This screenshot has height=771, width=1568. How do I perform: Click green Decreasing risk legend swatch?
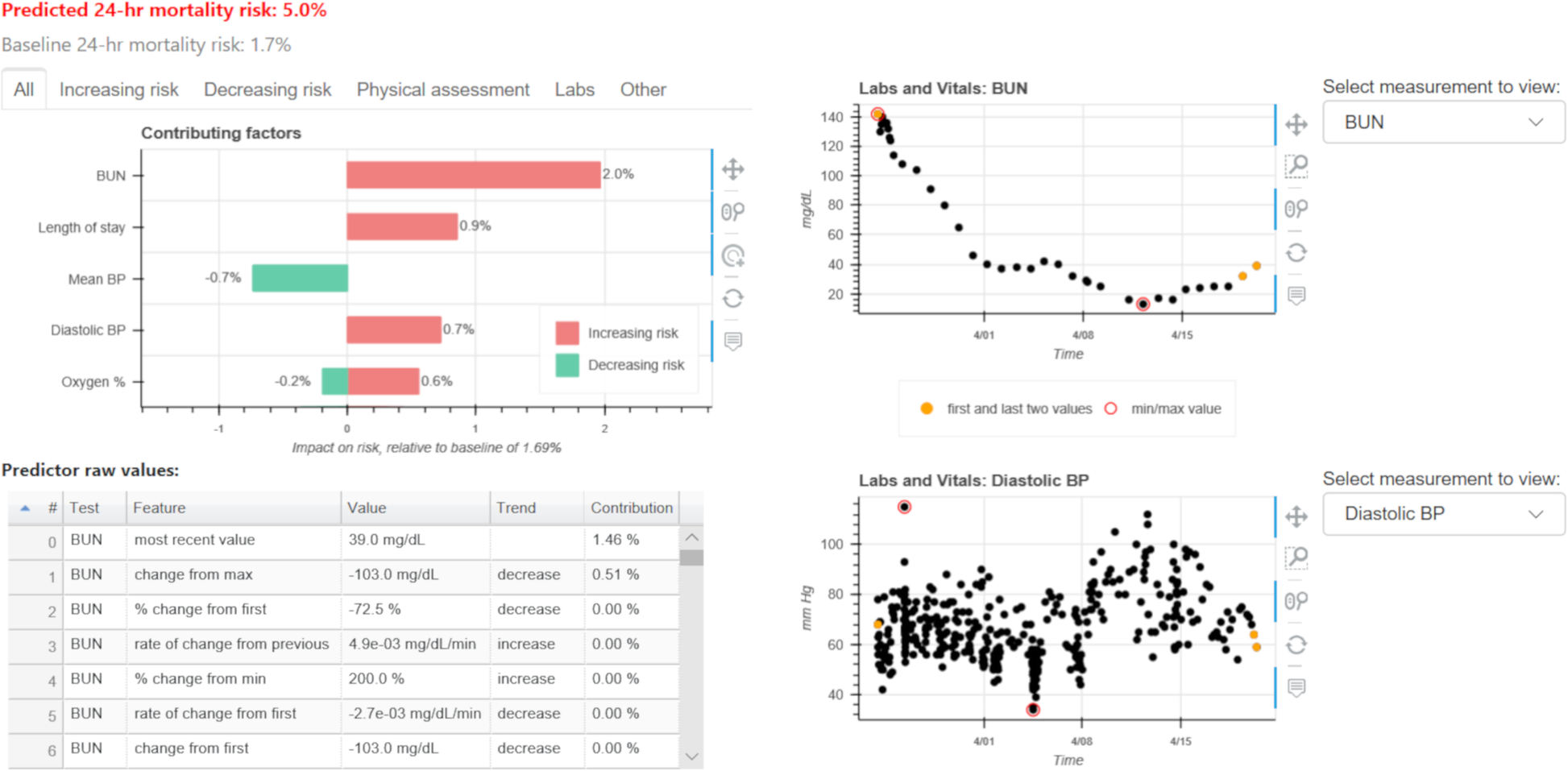pos(567,365)
